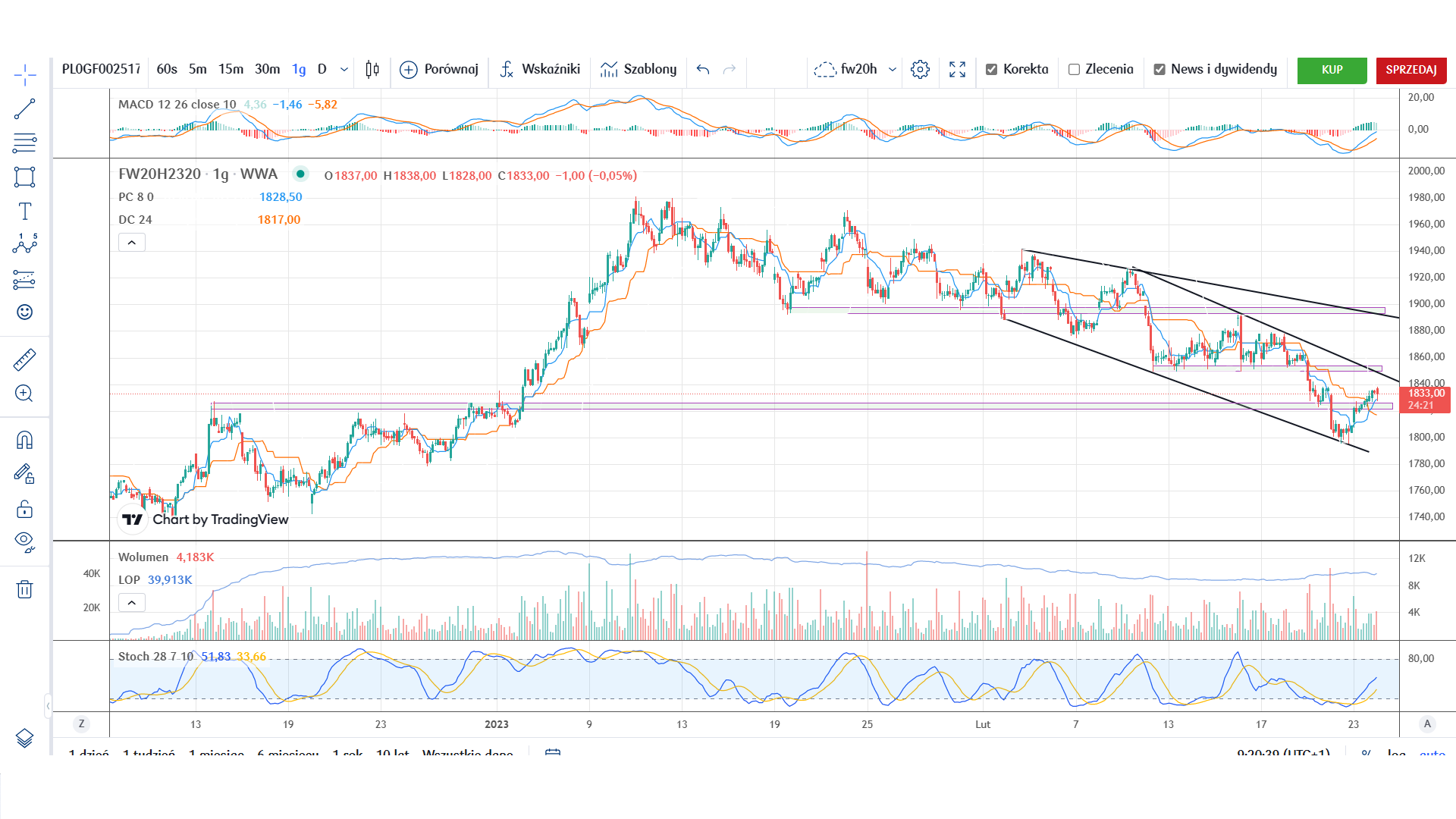This screenshot has height=819, width=1456.
Task: Remove drawings with trash icon
Action: (24, 589)
